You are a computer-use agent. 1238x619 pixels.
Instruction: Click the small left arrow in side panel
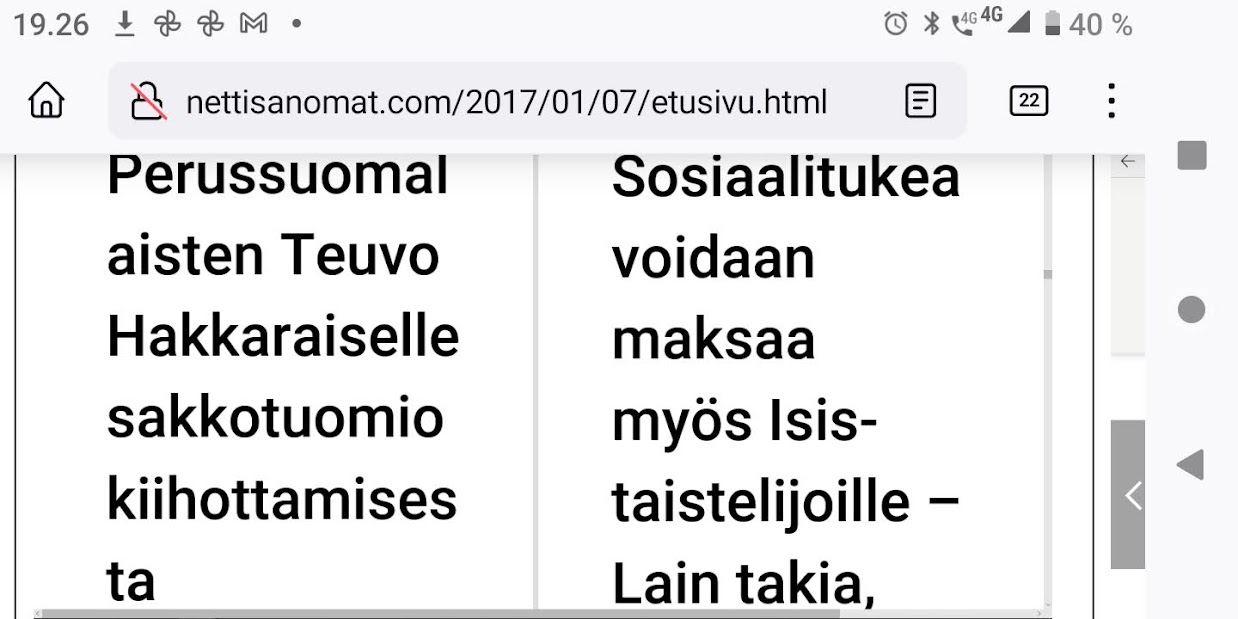tap(1128, 161)
